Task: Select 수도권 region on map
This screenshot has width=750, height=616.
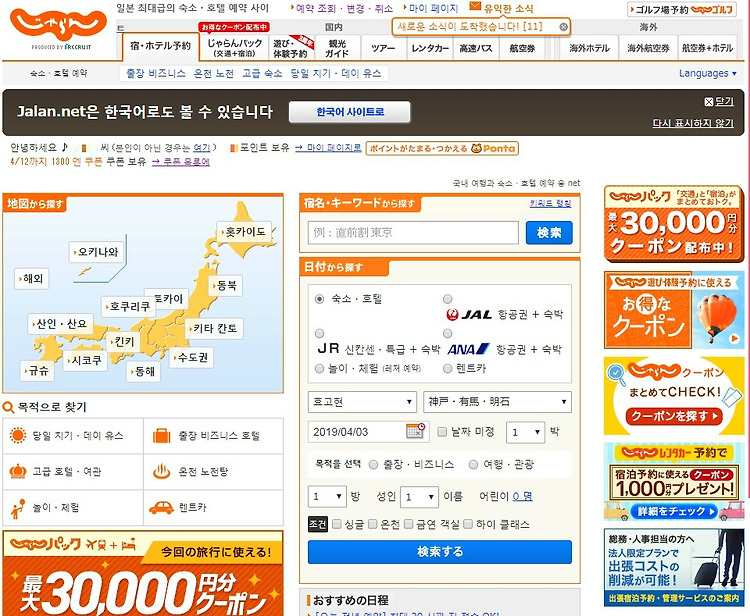Action: 191,357
